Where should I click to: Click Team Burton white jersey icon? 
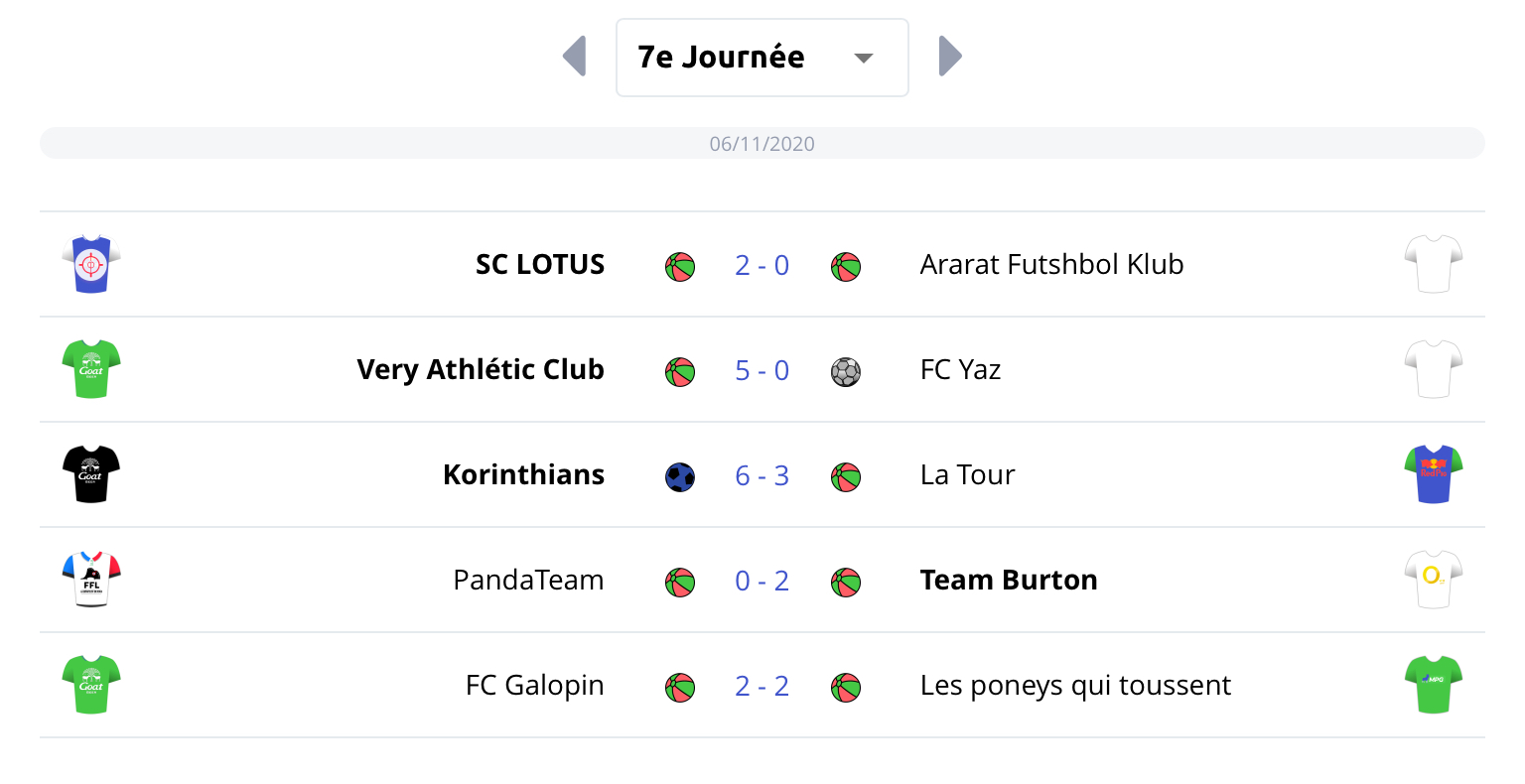(1434, 580)
